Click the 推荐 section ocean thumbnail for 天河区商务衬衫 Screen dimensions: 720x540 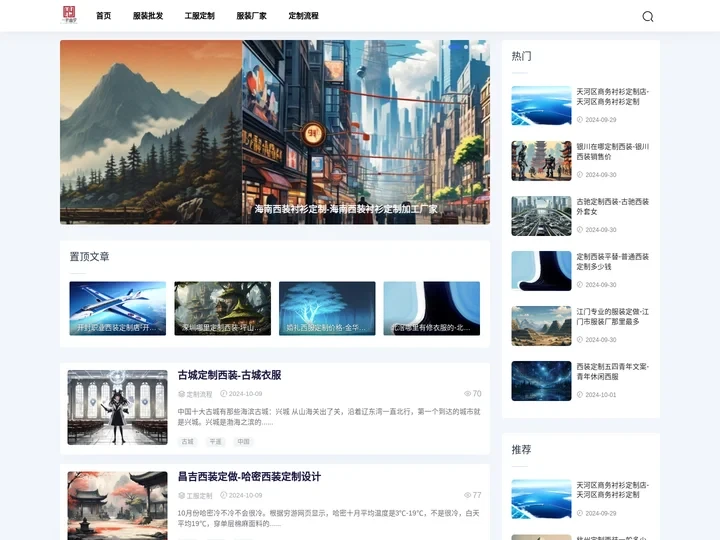[x=541, y=499]
